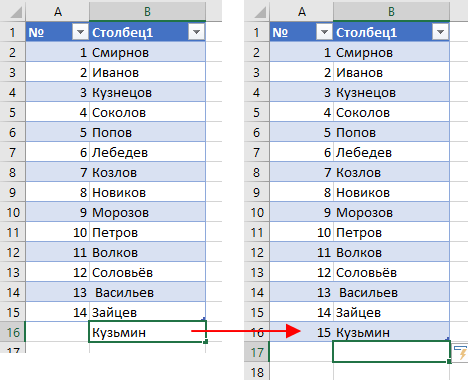This screenshot has height=380, width=468.
Task: Click Select All corner in right sheet
Action: 260,12
